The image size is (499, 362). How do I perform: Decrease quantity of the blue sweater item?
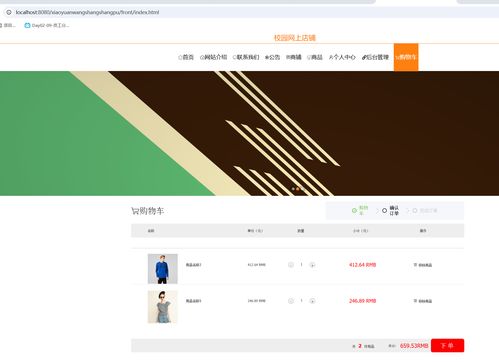[x=291, y=265]
